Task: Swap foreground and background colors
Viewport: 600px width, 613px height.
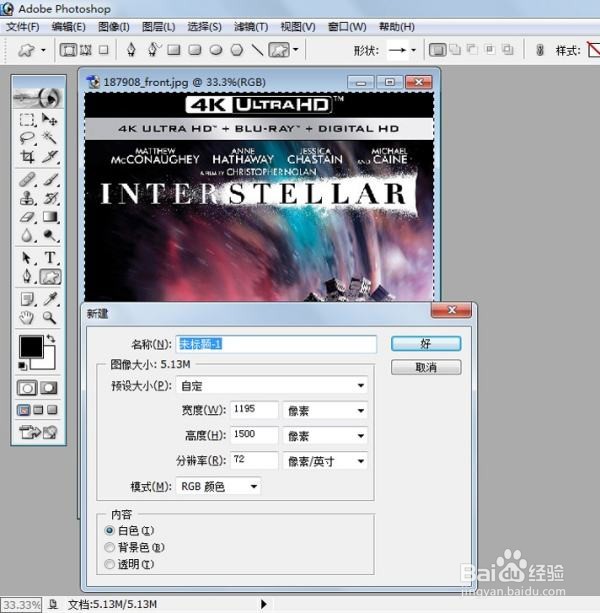Action: point(50,339)
